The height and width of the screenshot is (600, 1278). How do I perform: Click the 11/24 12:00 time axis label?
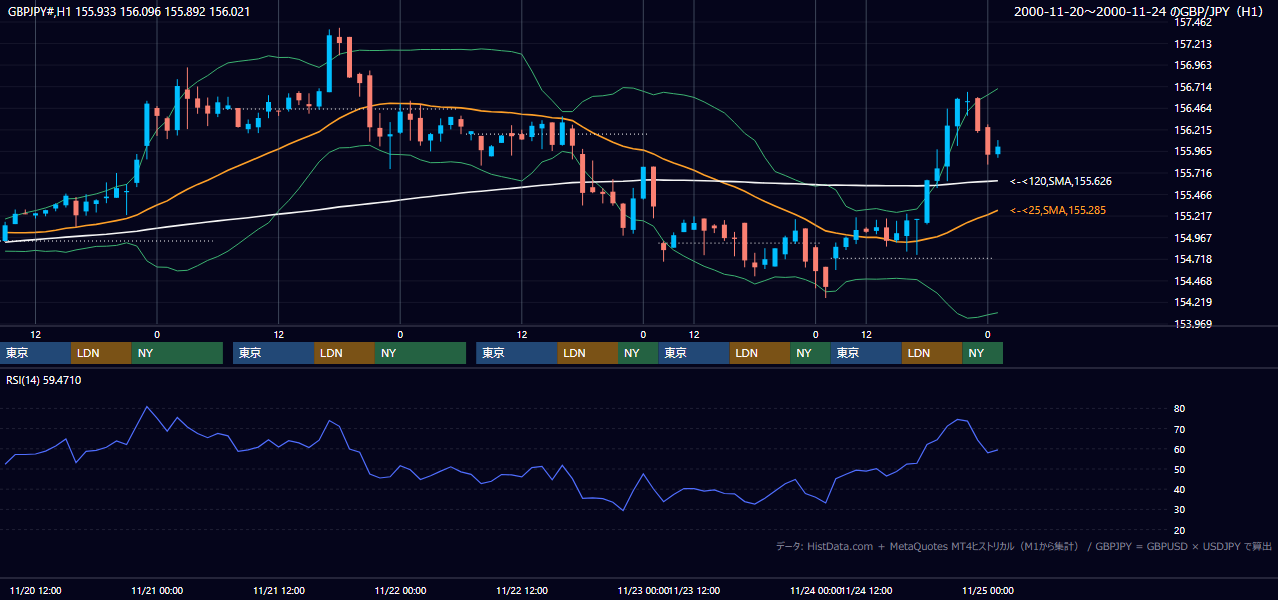[867, 590]
